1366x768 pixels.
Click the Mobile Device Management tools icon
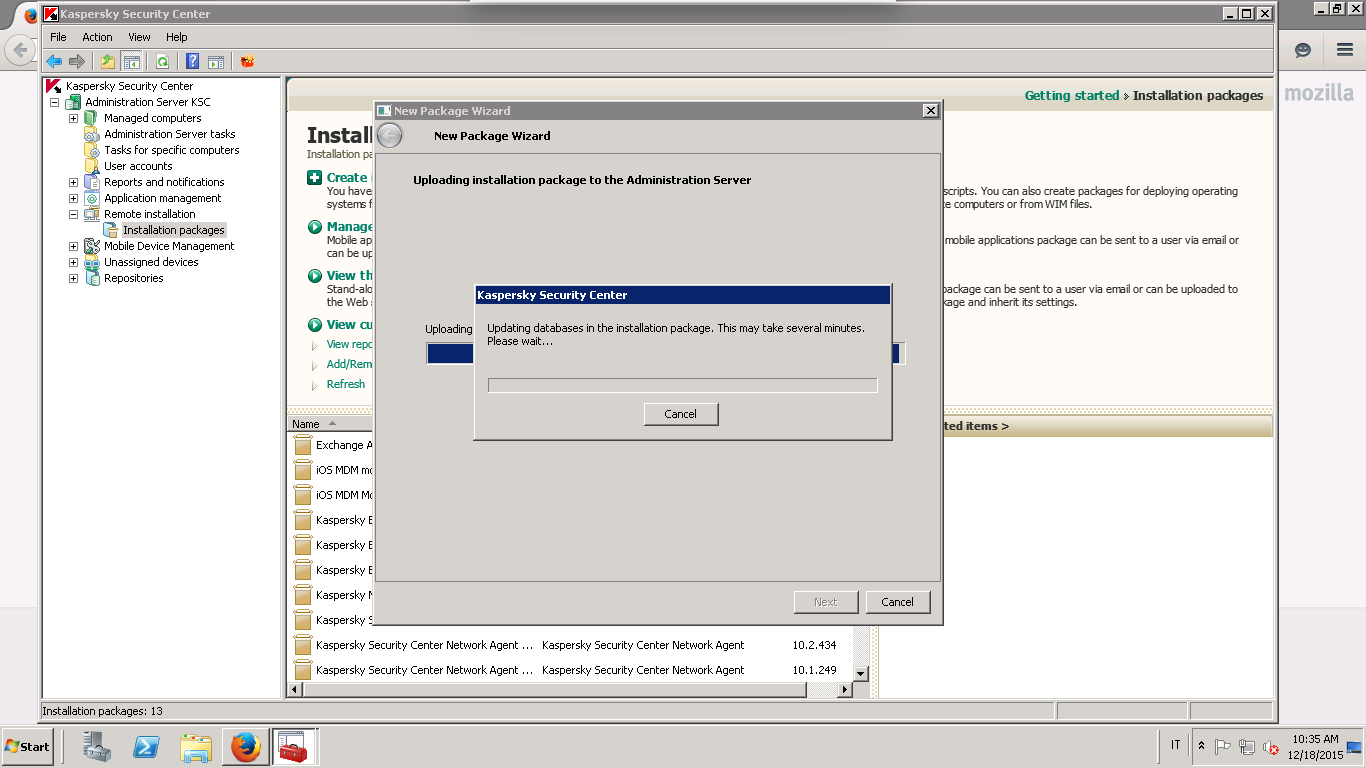(92, 246)
